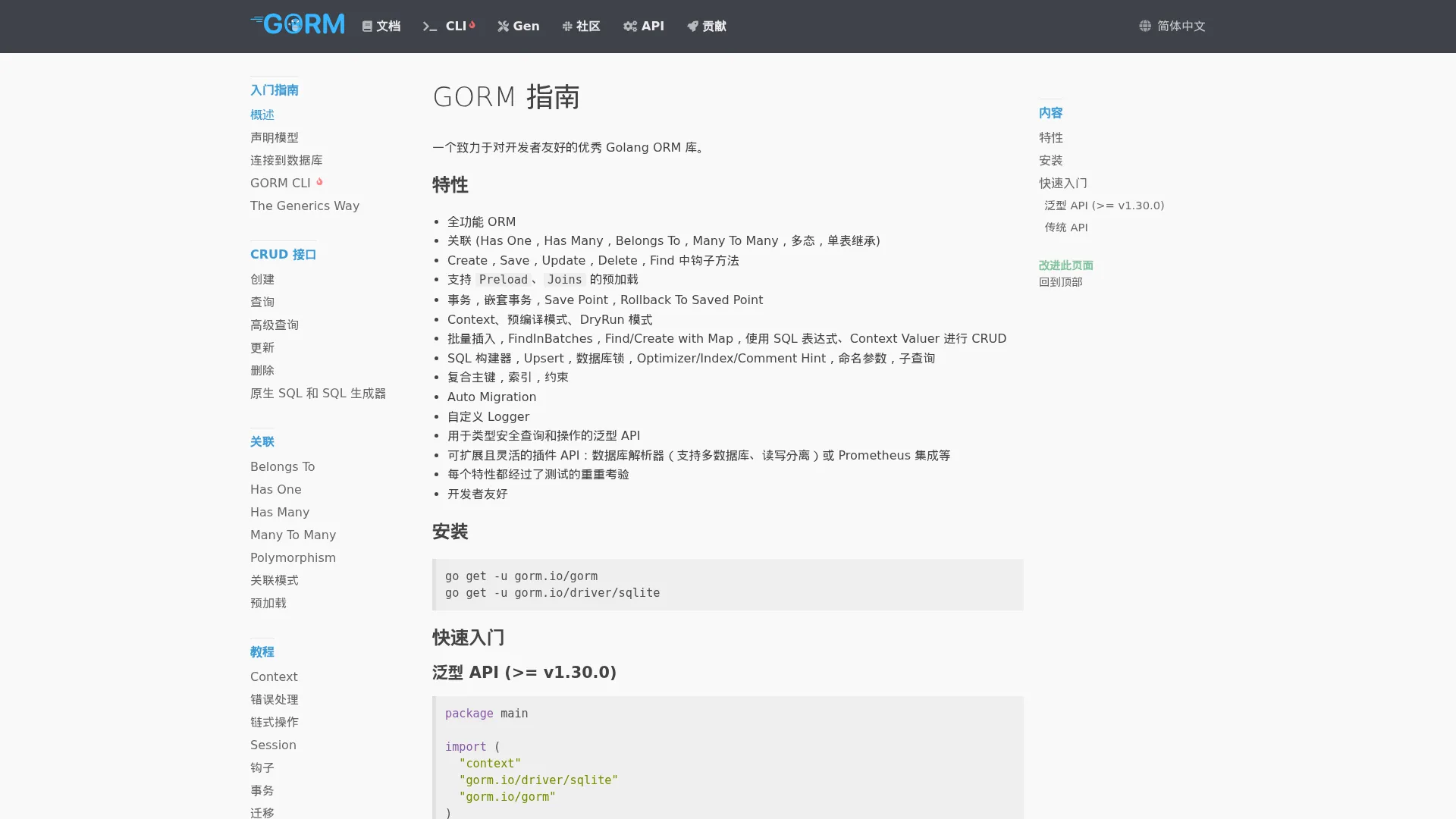This screenshot has height=819, width=1456.
Task: Open 查询 under CRUD 接口
Action: pyautogui.click(x=262, y=302)
